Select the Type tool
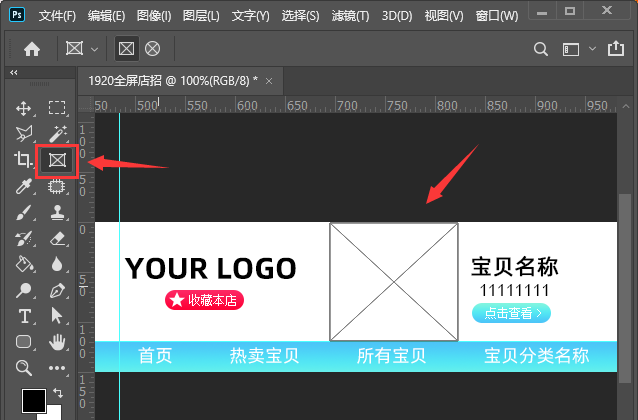638x420 pixels. point(24,316)
